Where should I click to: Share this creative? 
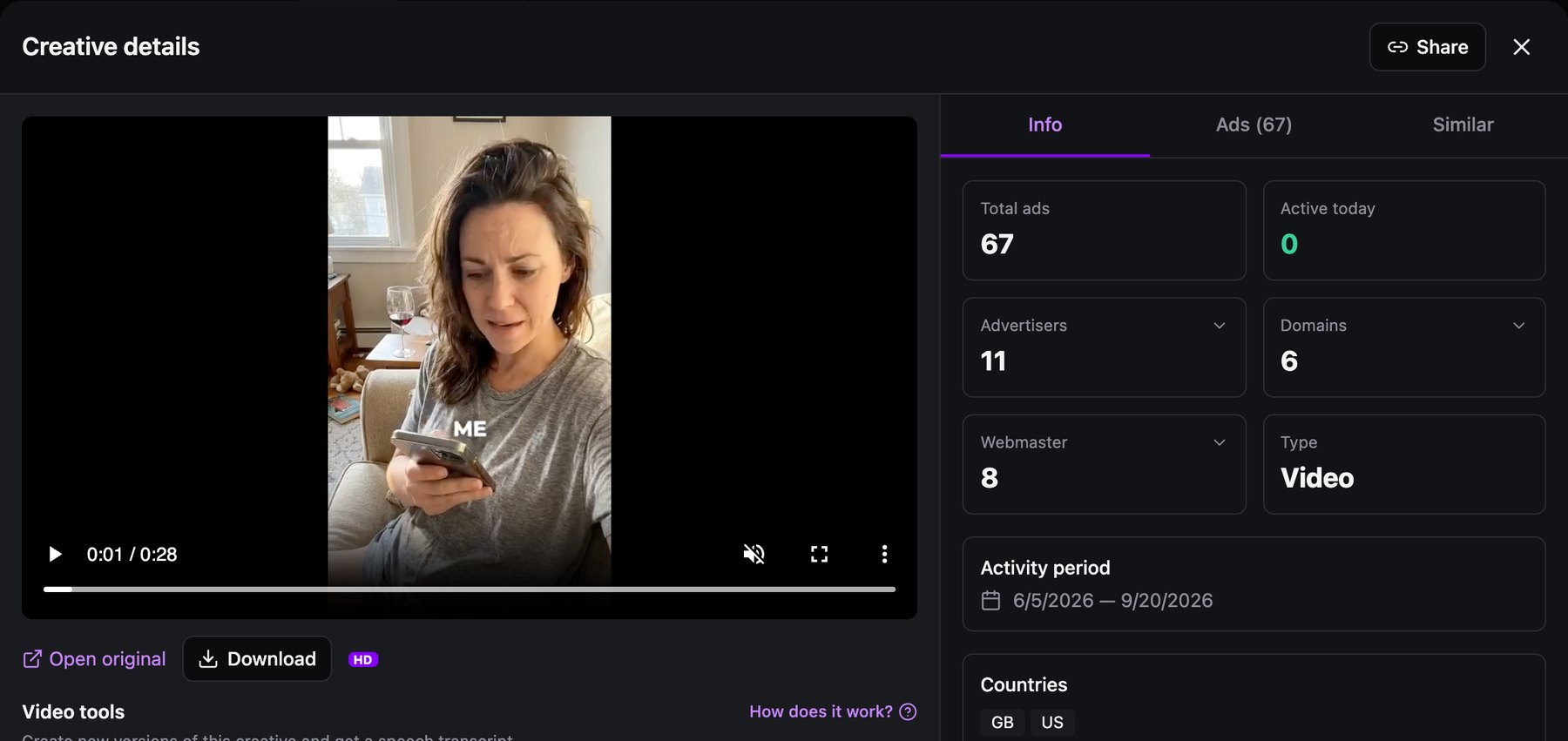(1428, 47)
